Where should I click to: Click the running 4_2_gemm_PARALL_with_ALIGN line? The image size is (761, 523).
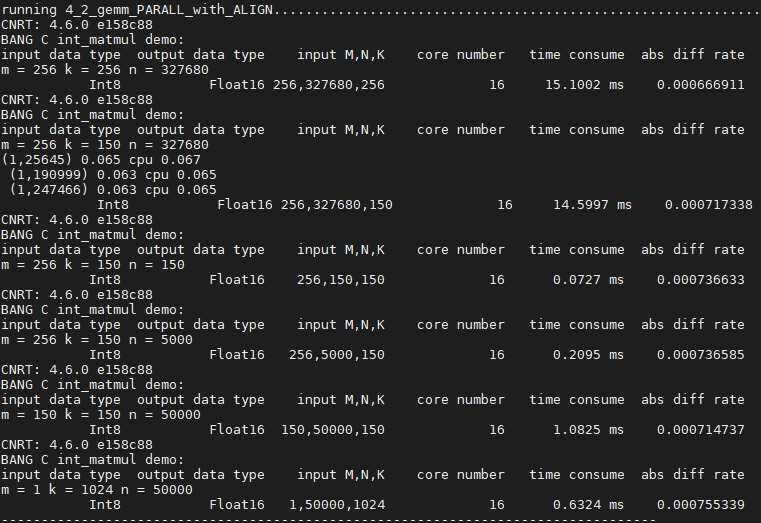[x=140, y=10]
